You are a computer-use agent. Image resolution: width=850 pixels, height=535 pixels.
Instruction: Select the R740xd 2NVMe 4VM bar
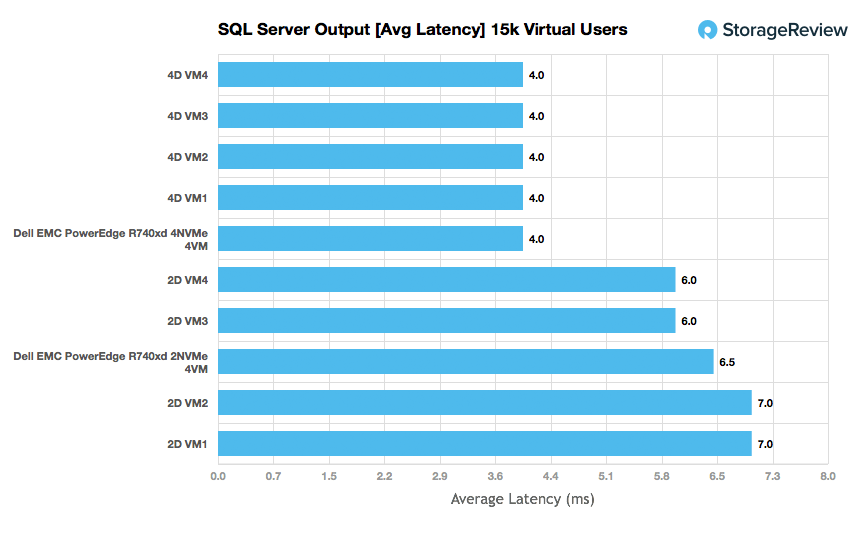(466, 362)
